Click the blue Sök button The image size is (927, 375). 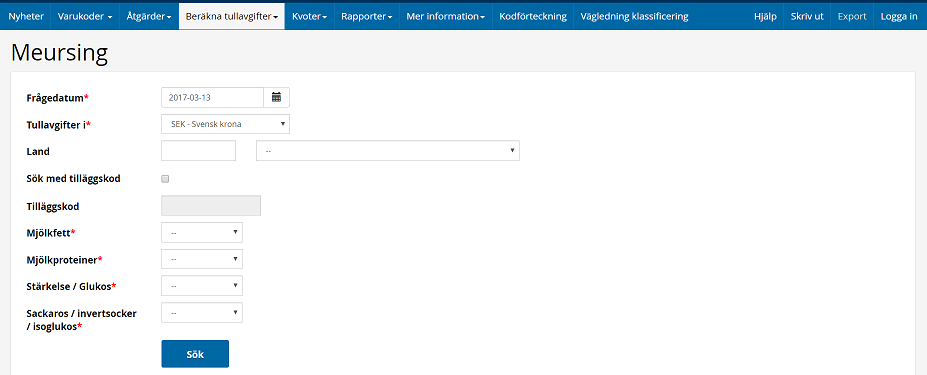(195, 354)
